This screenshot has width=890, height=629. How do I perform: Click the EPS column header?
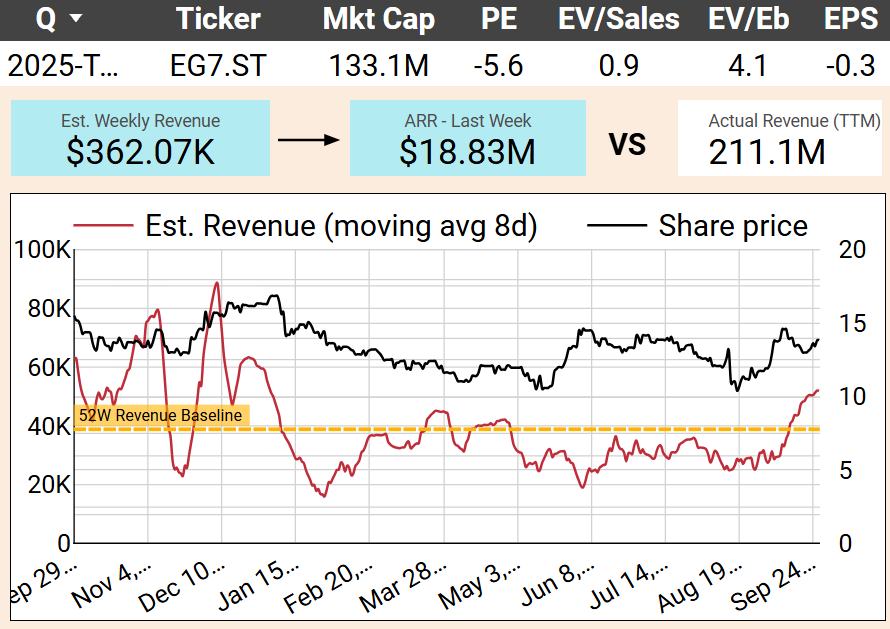click(851, 18)
